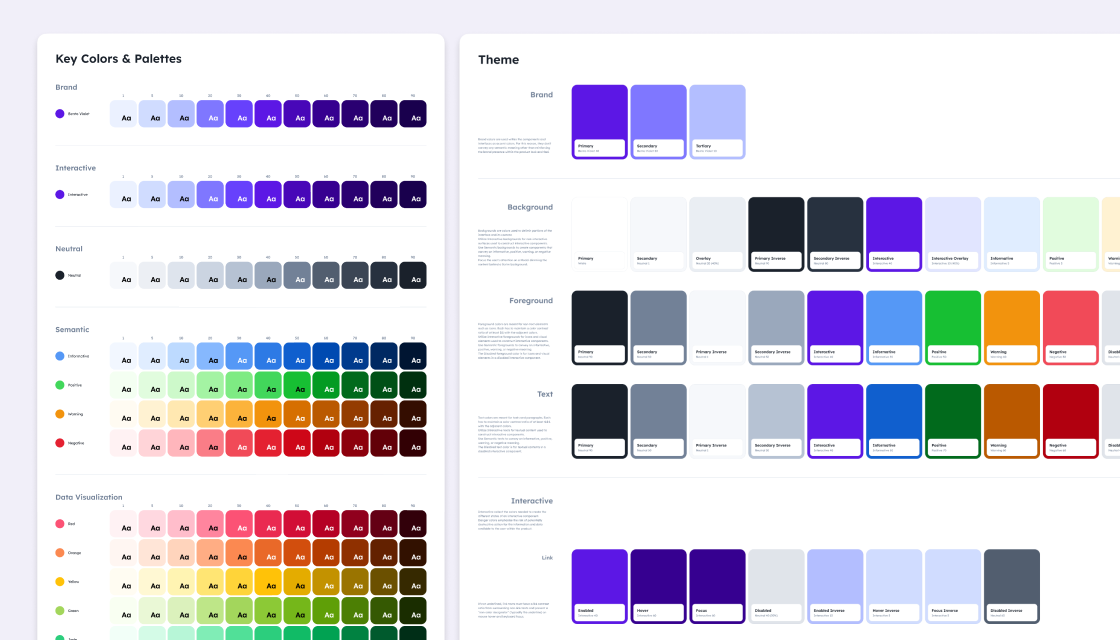Click the Primary Inverse background swatch

[x=776, y=232]
